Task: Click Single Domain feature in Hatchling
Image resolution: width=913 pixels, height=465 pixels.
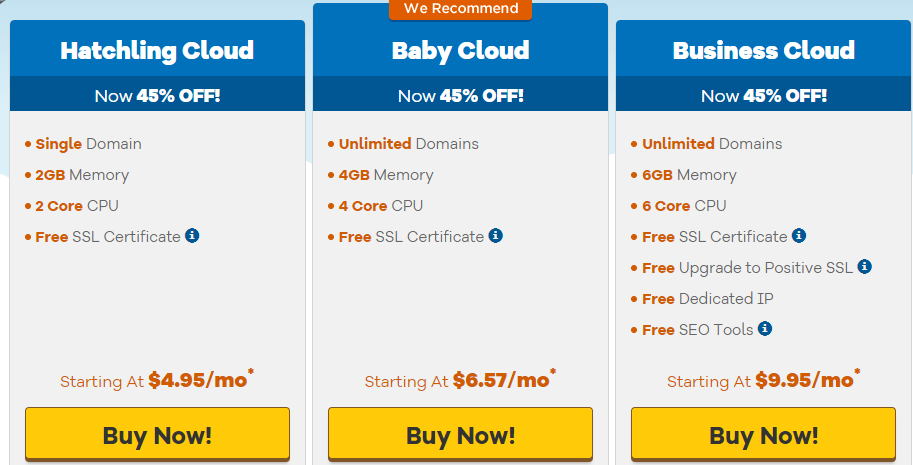Action: tap(89, 144)
